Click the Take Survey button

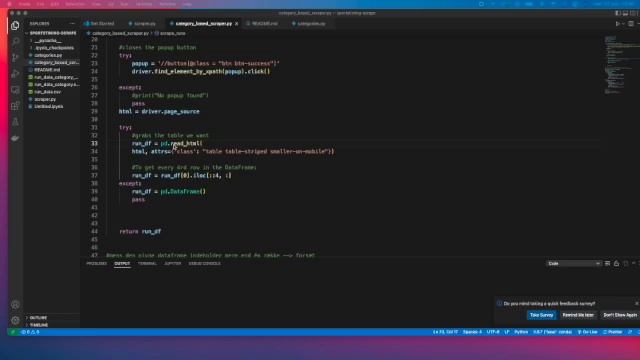pyautogui.click(x=541, y=315)
